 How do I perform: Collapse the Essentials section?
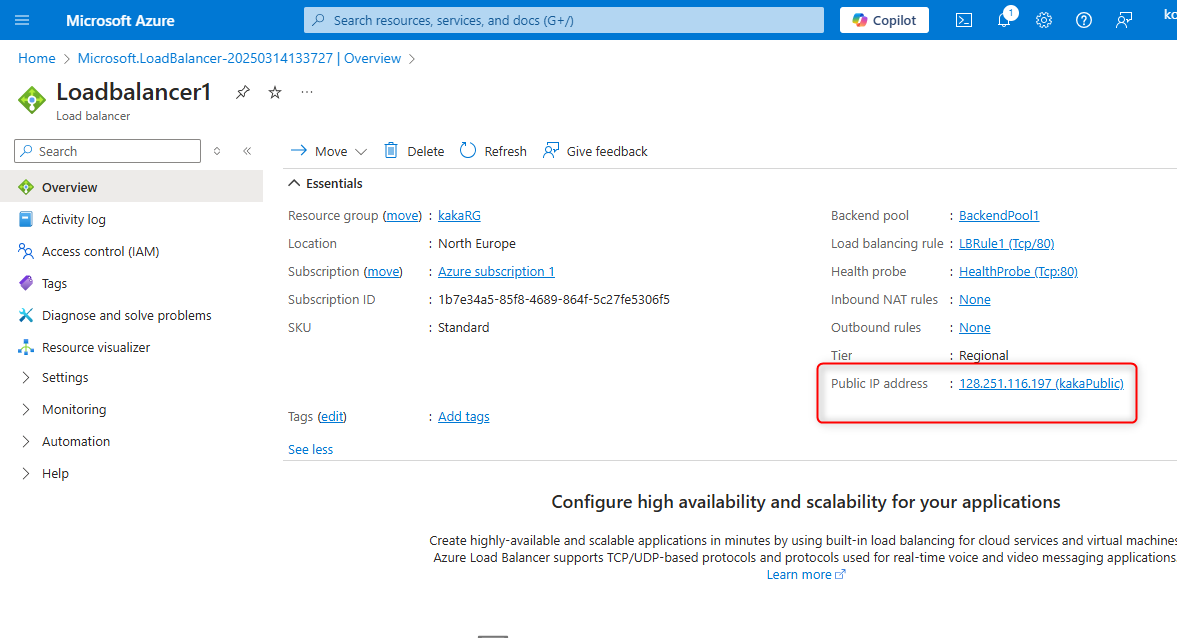294,183
